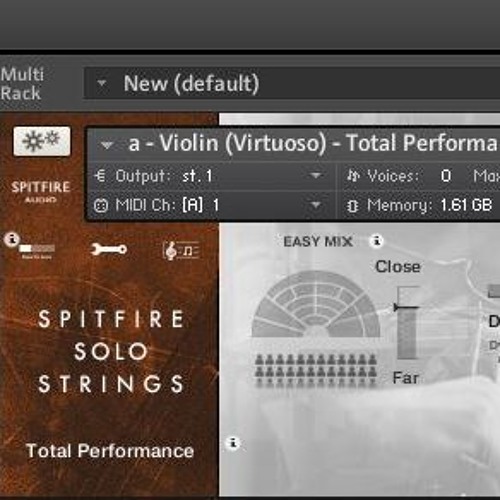The image size is (500, 500).
Task: Click the Memory value 1.61 GB
Action: click(x=466, y=205)
